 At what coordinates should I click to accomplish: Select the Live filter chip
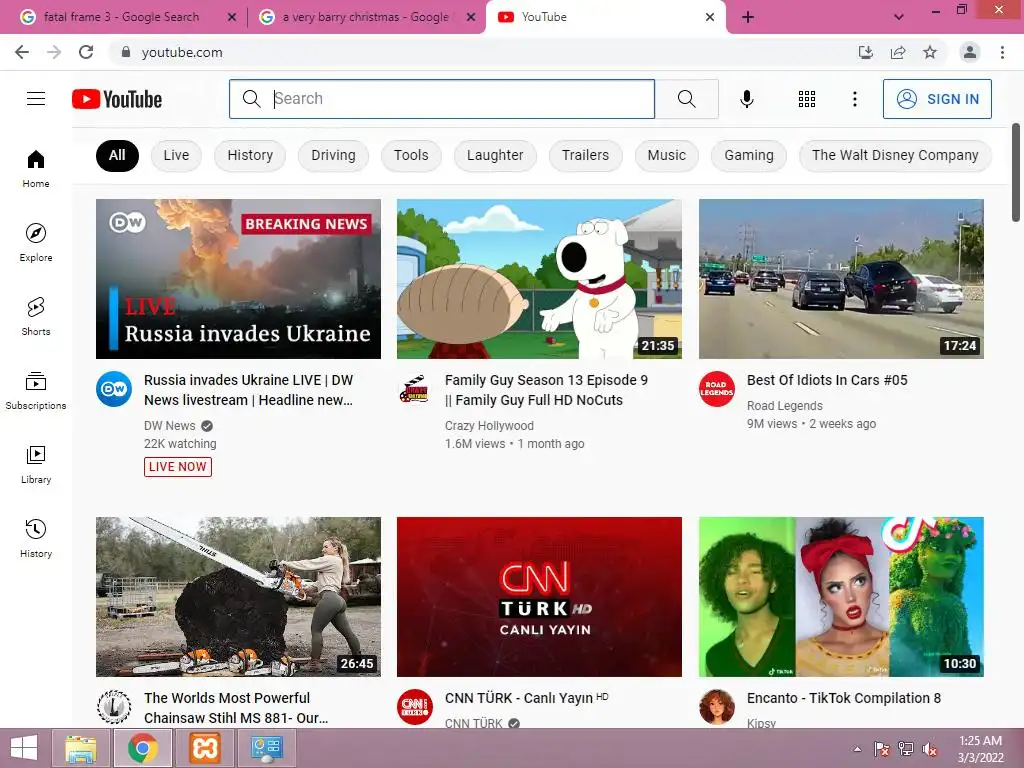point(176,155)
